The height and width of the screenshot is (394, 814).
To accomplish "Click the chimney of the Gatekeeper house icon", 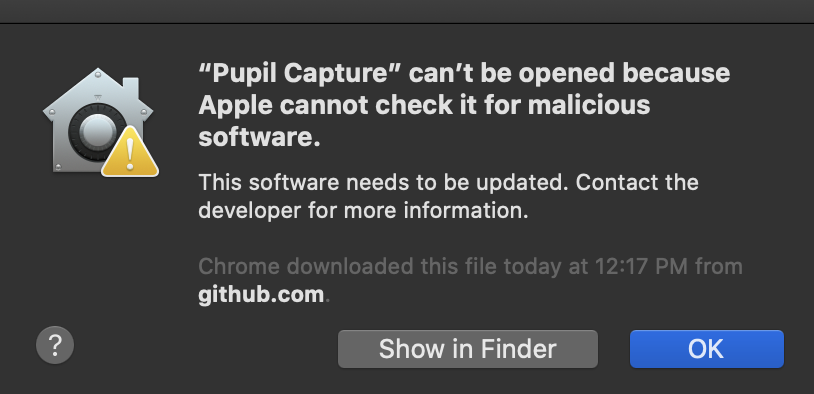I will pos(130,88).
